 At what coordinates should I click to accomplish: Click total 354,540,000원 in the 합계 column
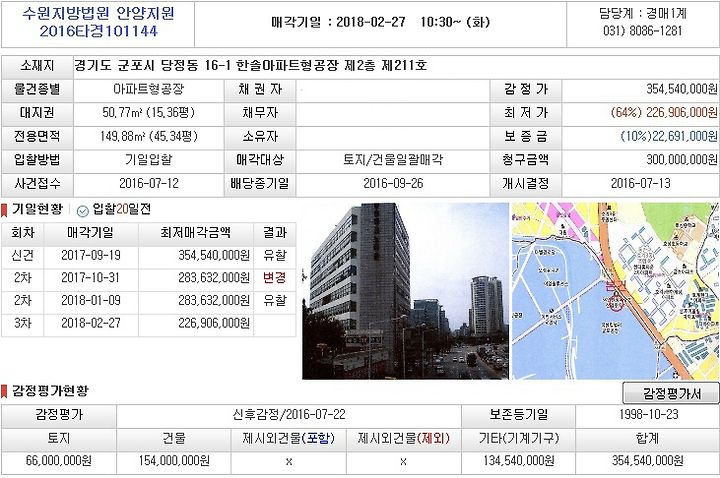[647, 461]
